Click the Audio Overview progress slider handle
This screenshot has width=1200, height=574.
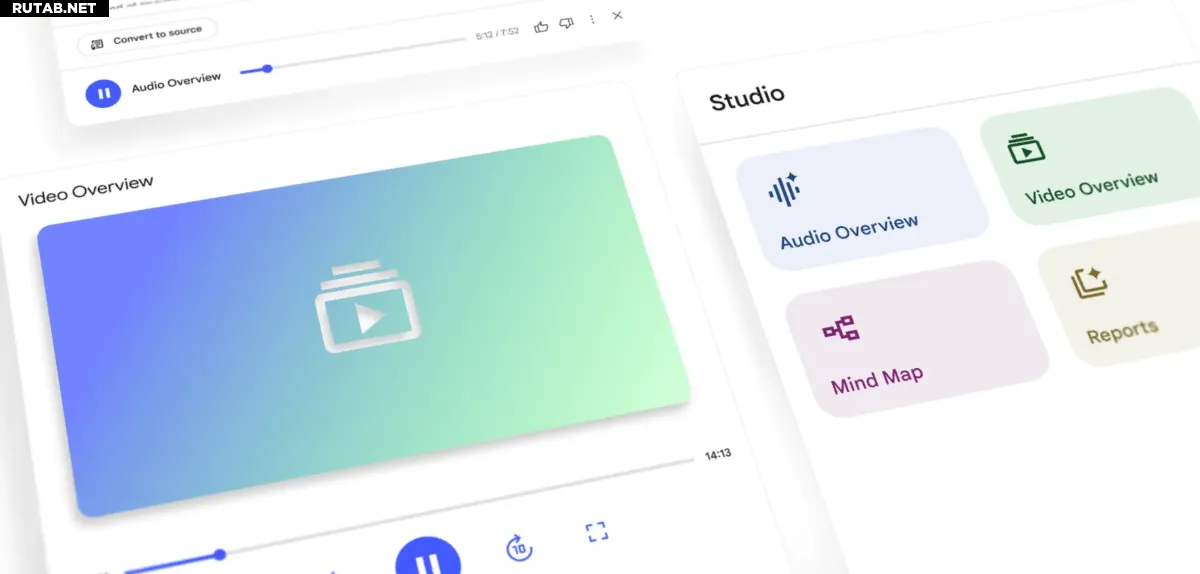[267, 68]
